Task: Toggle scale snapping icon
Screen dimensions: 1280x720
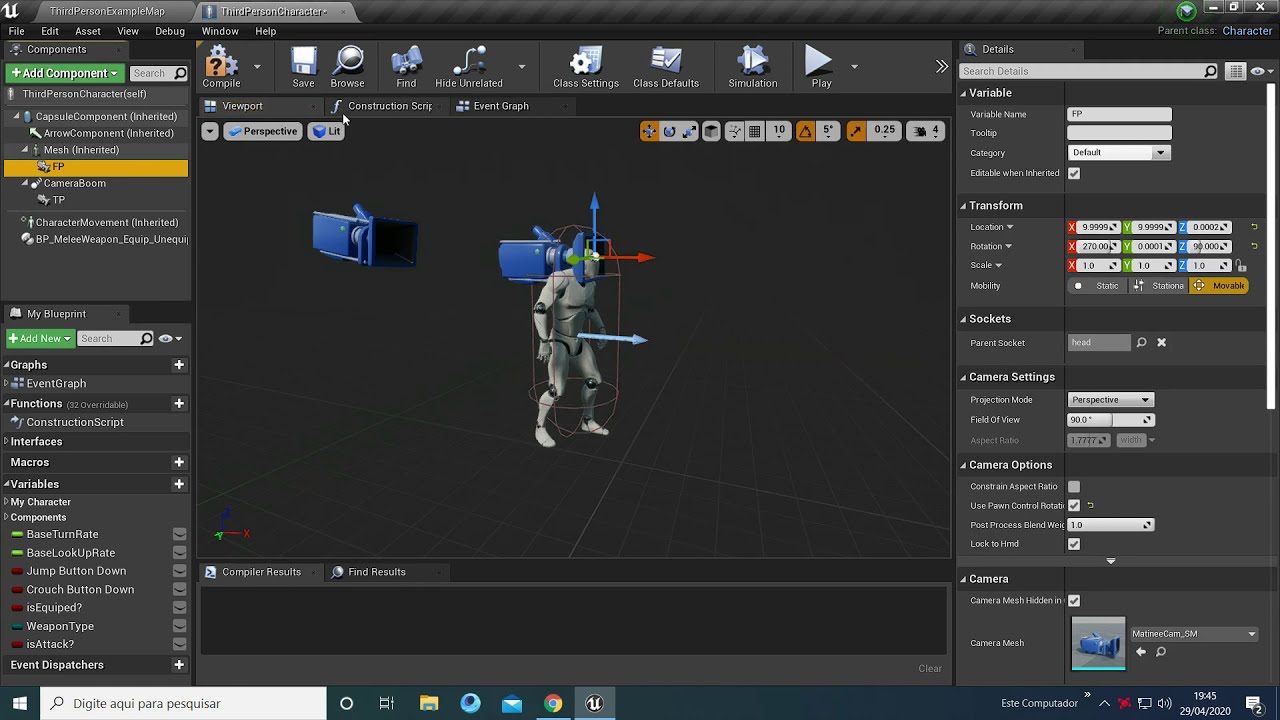Action: 856,131
